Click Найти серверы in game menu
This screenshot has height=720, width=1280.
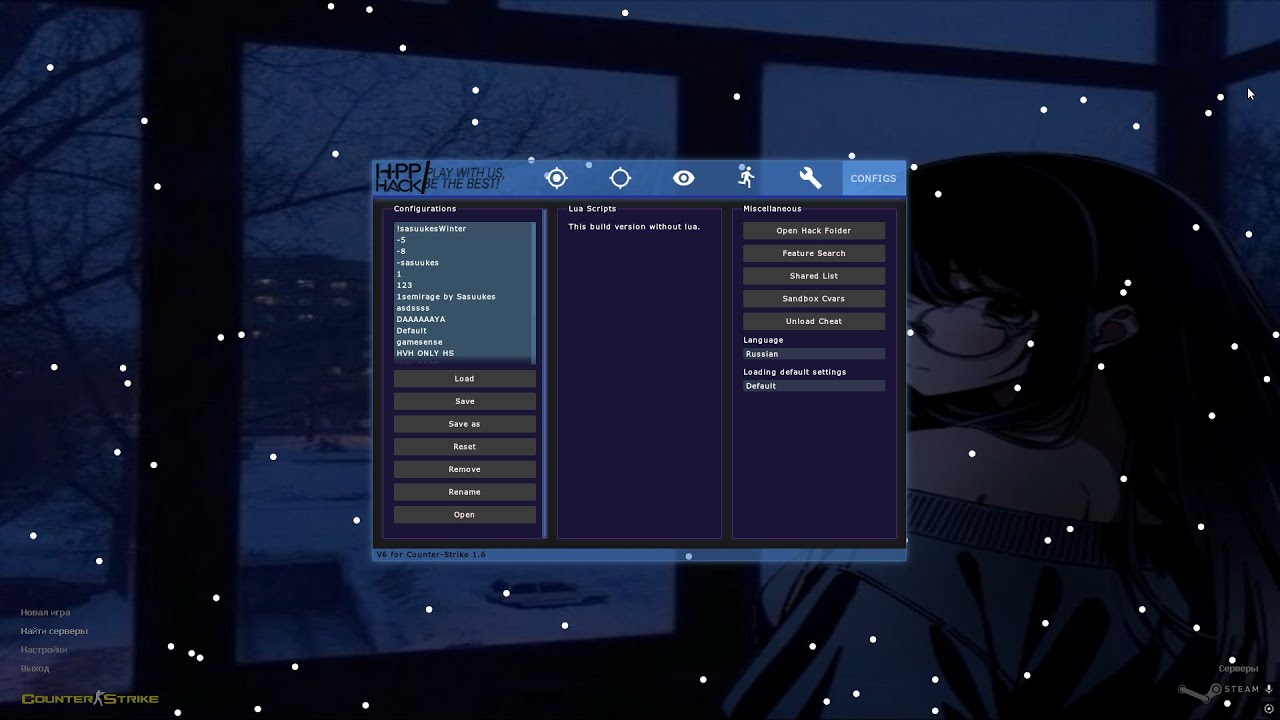coord(54,631)
